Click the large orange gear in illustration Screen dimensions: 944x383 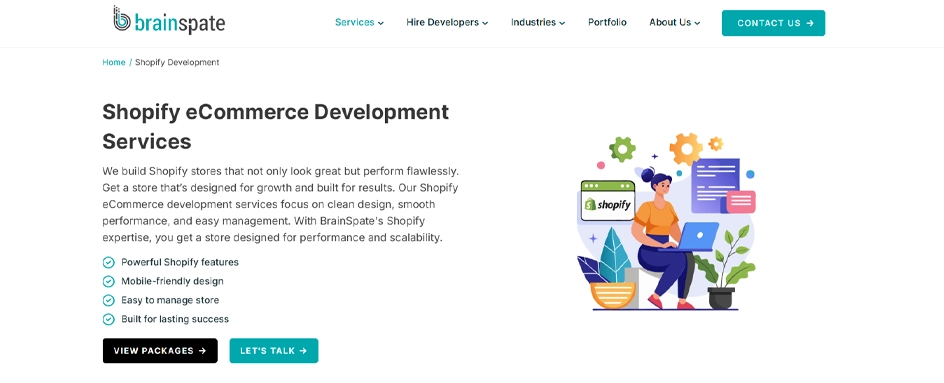[x=686, y=149]
